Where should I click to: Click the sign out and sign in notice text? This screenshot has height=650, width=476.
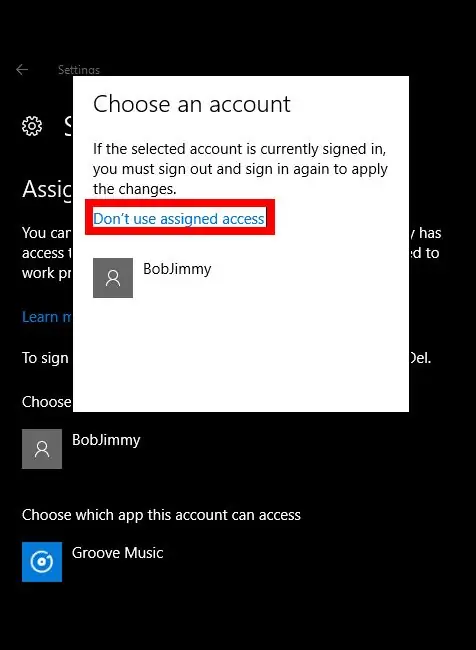240,169
